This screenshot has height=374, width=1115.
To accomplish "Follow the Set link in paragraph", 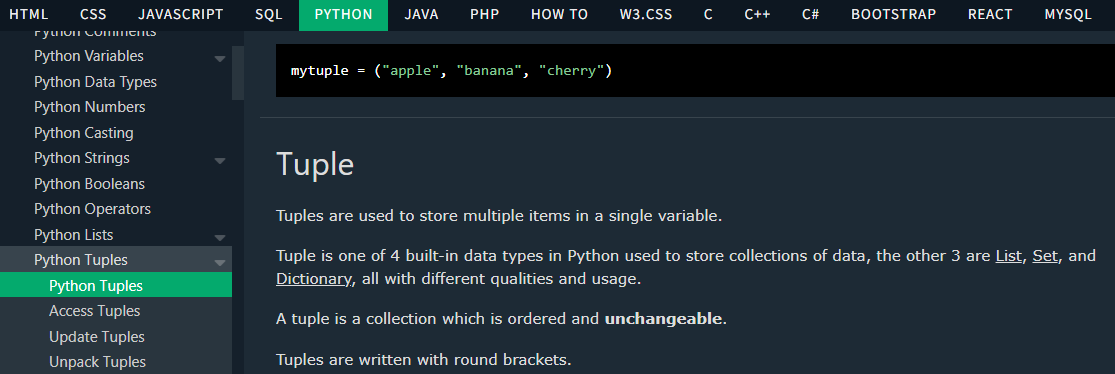I will coord(1045,255).
